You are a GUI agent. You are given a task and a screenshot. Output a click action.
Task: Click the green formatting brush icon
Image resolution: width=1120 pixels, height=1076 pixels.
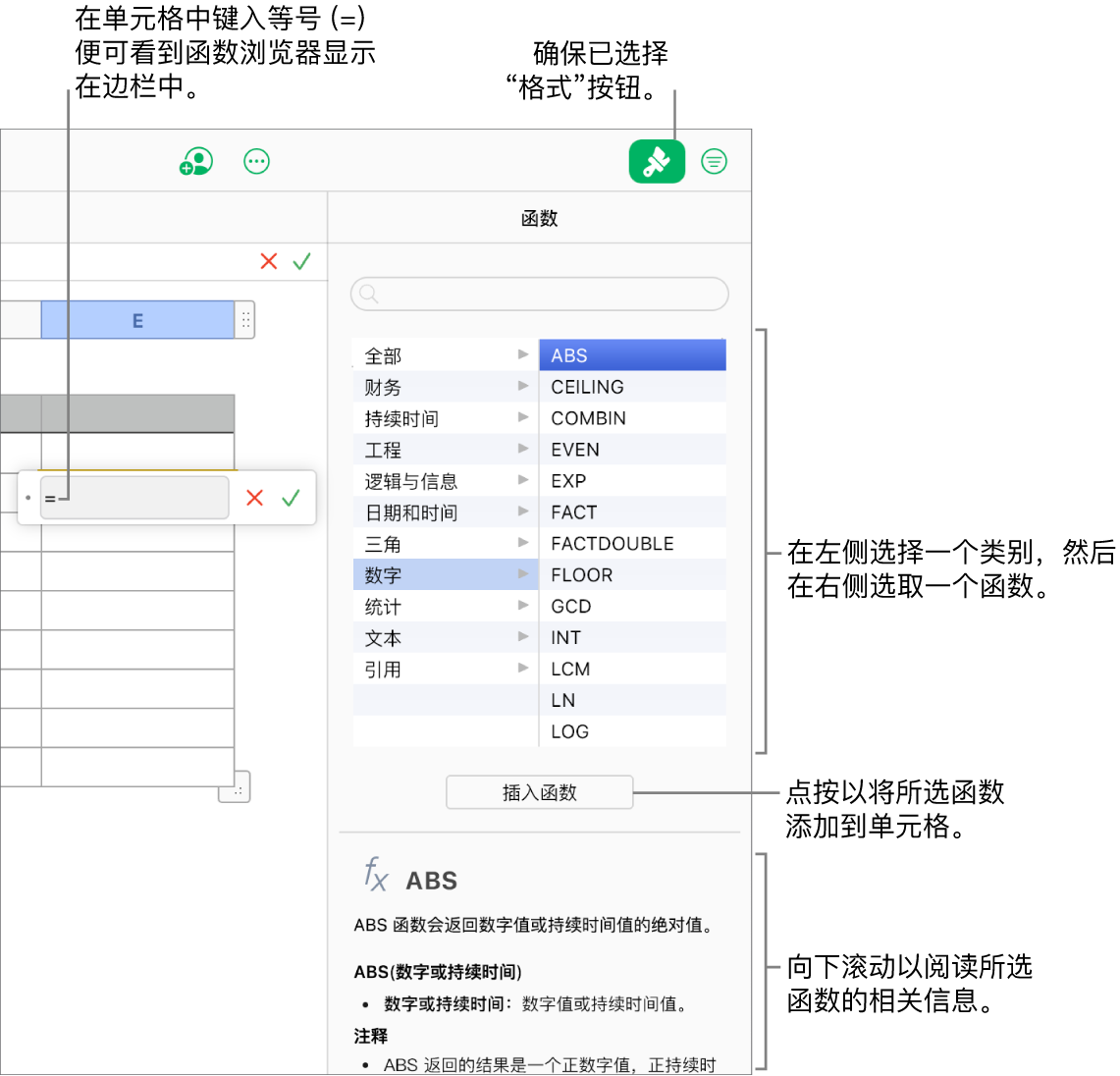coord(657,161)
